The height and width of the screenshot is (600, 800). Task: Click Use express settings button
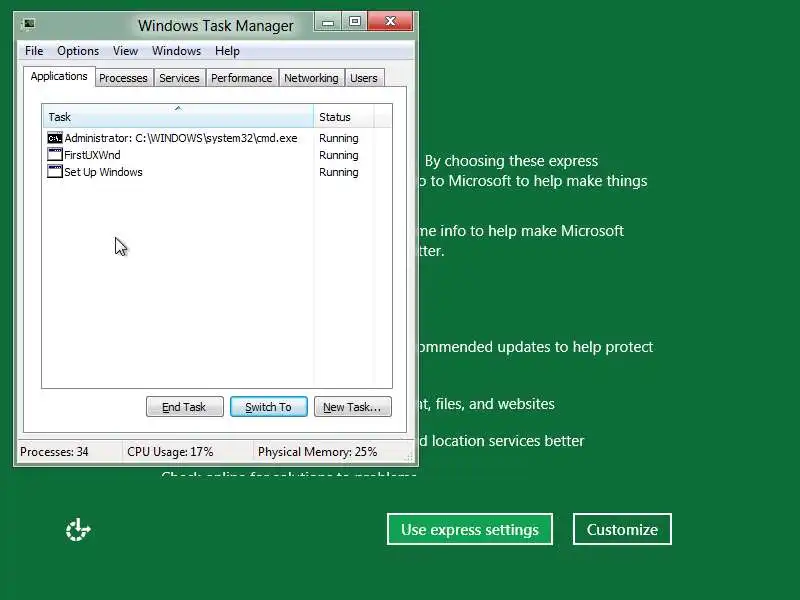[470, 529]
